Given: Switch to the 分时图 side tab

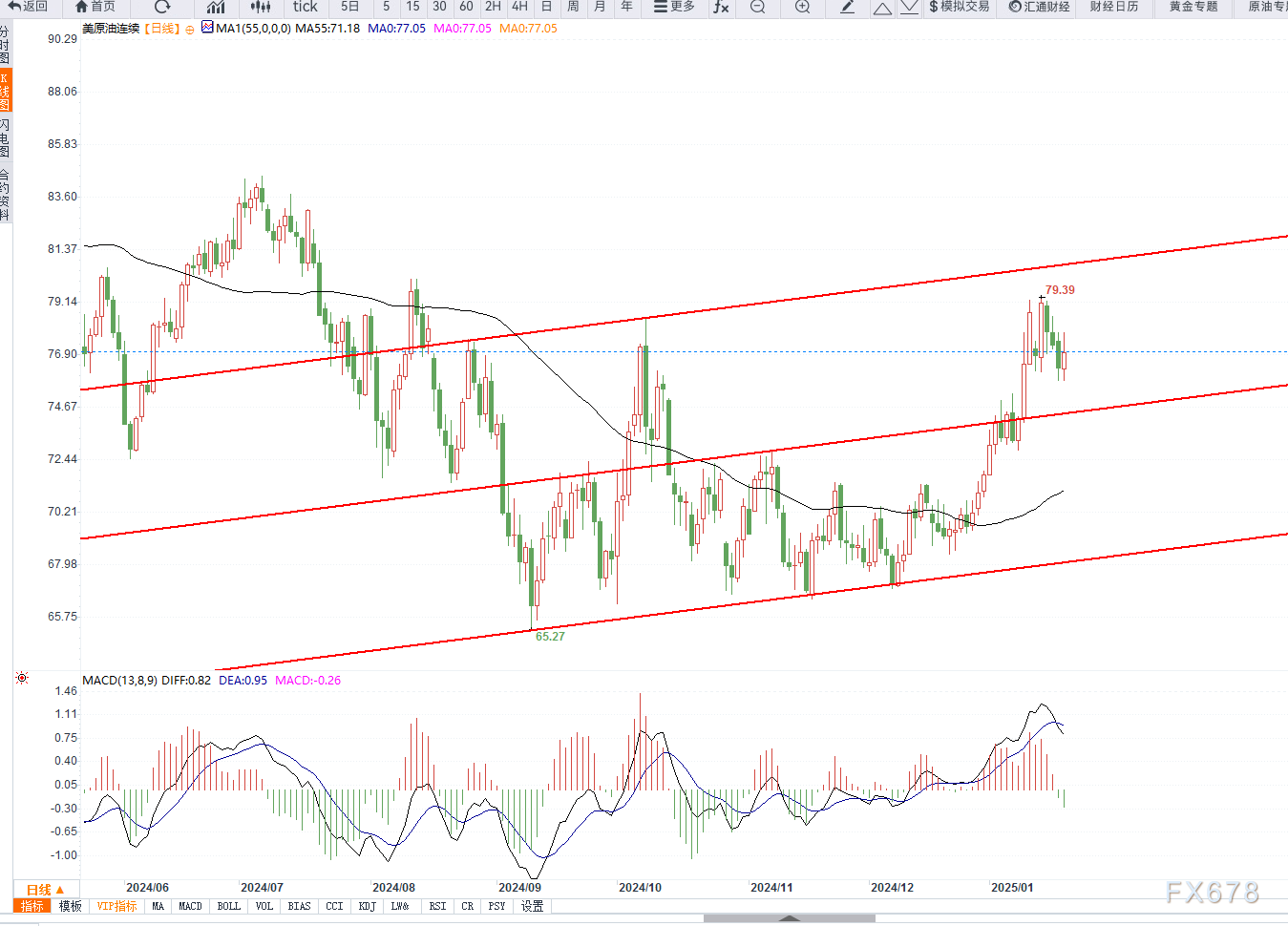Looking at the screenshot, I should point(5,45).
